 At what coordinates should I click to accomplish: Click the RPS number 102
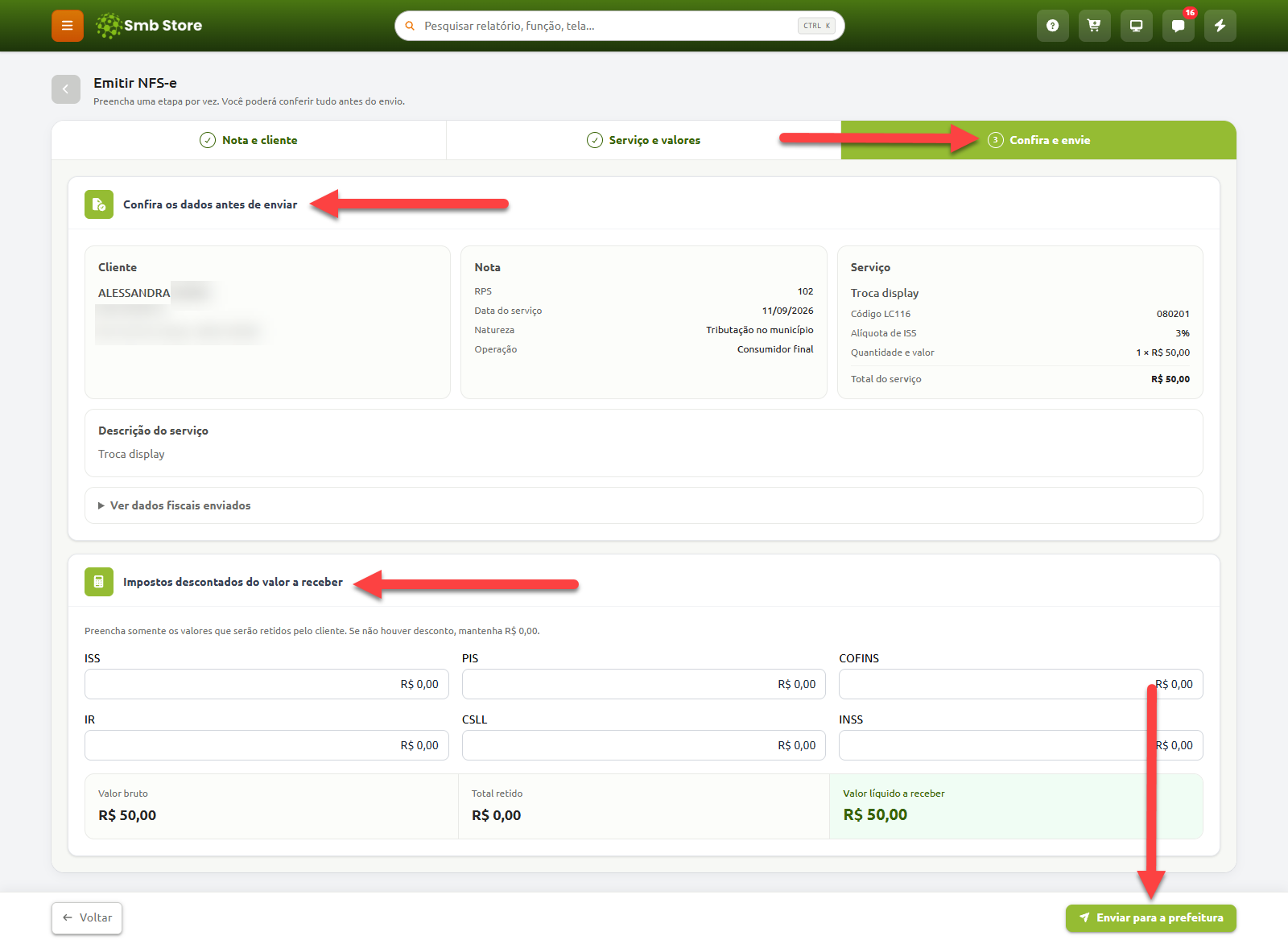click(x=805, y=291)
